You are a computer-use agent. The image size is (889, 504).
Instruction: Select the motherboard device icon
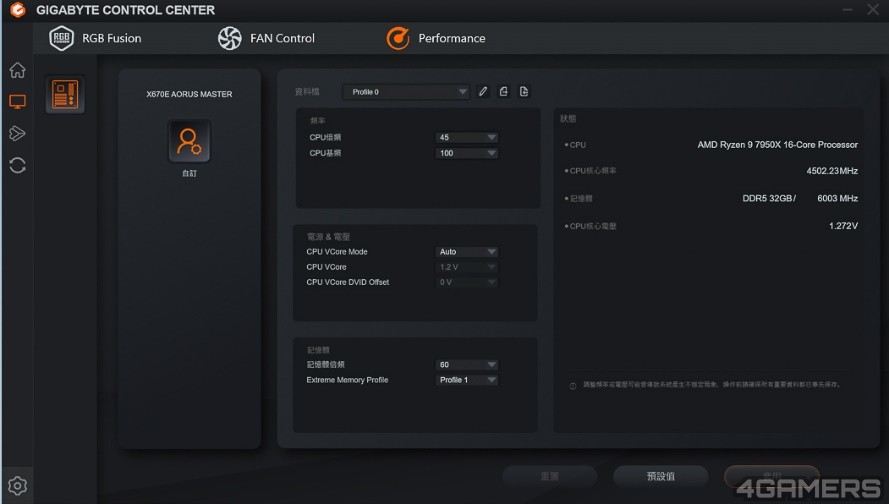(65, 94)
